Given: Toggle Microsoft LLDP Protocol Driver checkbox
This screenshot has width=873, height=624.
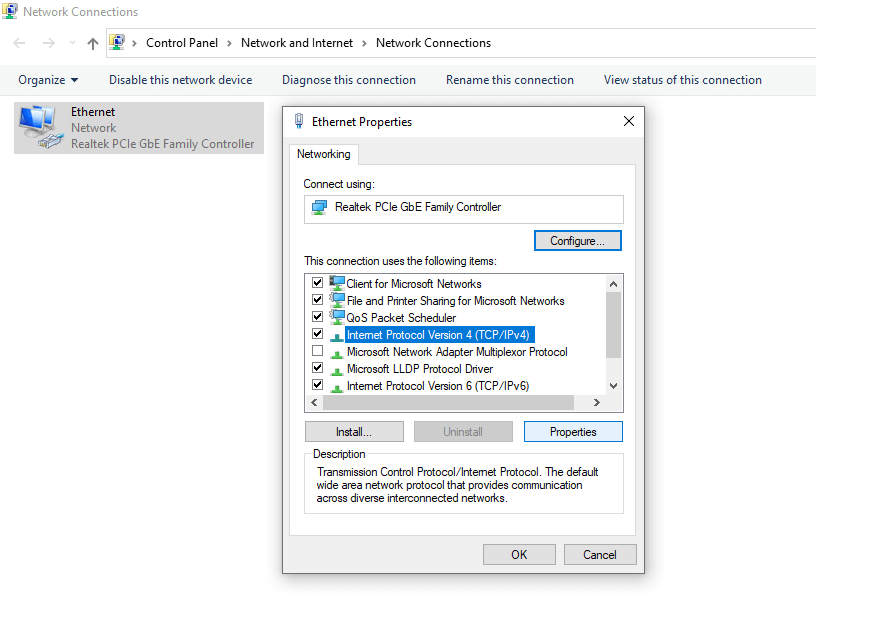Looking at the screenshot, I should point(317,368).
